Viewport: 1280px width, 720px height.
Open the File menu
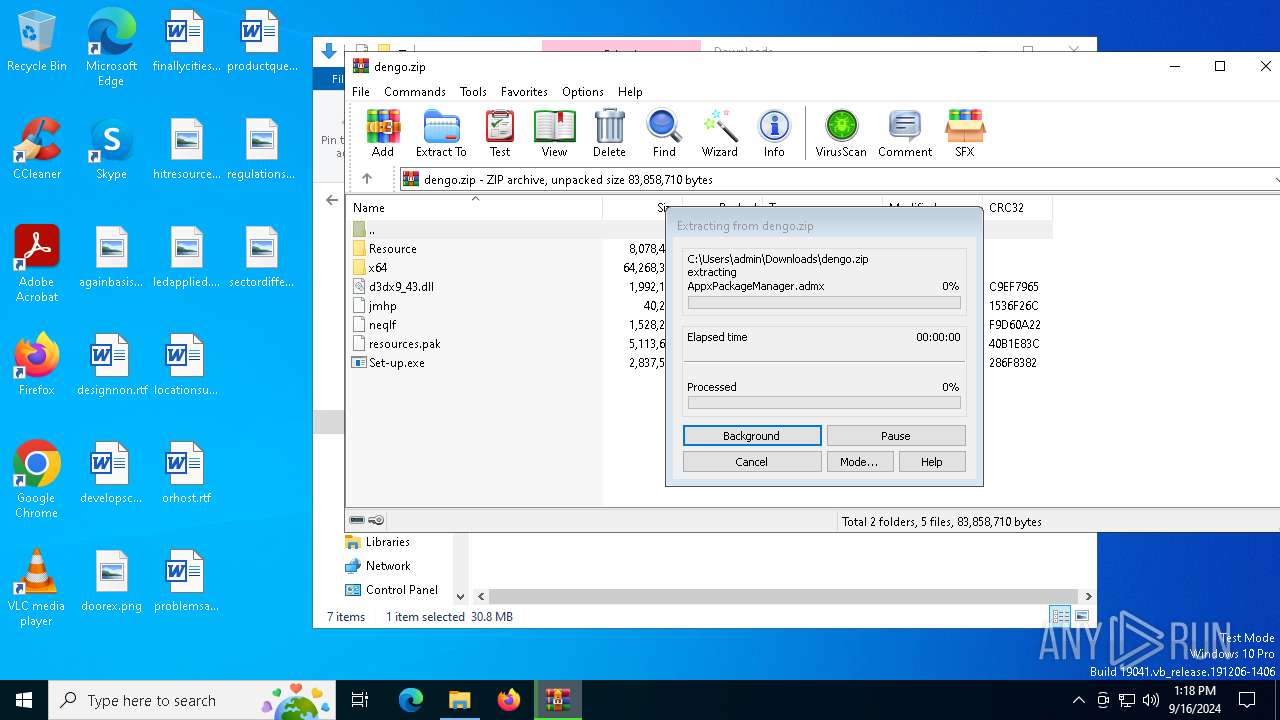[361, 91]
